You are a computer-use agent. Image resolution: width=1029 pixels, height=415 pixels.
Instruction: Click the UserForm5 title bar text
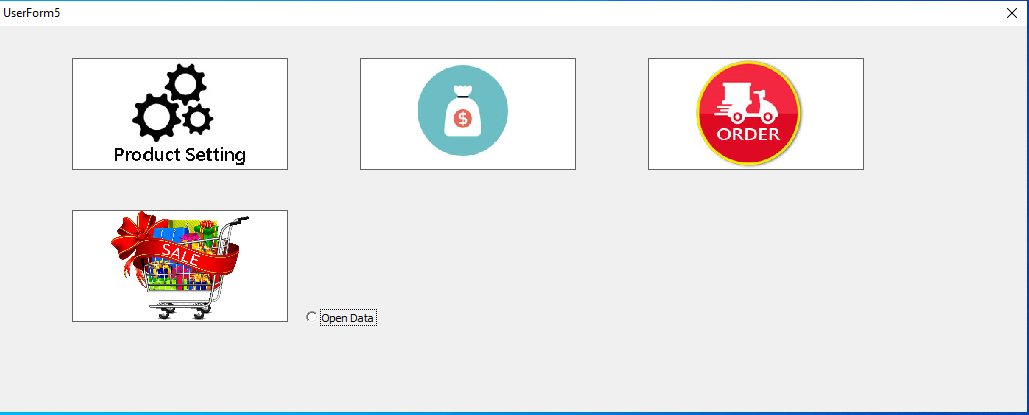tap(32, 13)
